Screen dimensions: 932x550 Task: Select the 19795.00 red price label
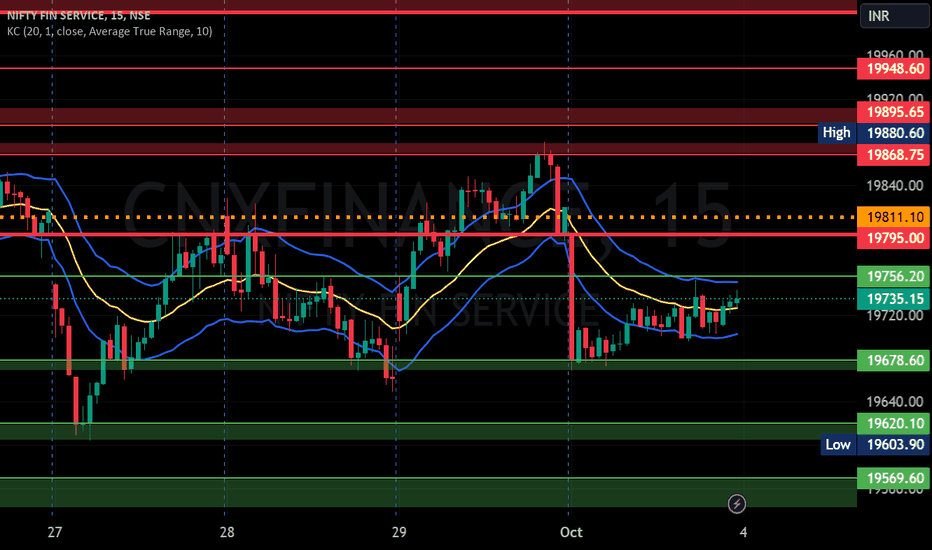pos(893,238)
